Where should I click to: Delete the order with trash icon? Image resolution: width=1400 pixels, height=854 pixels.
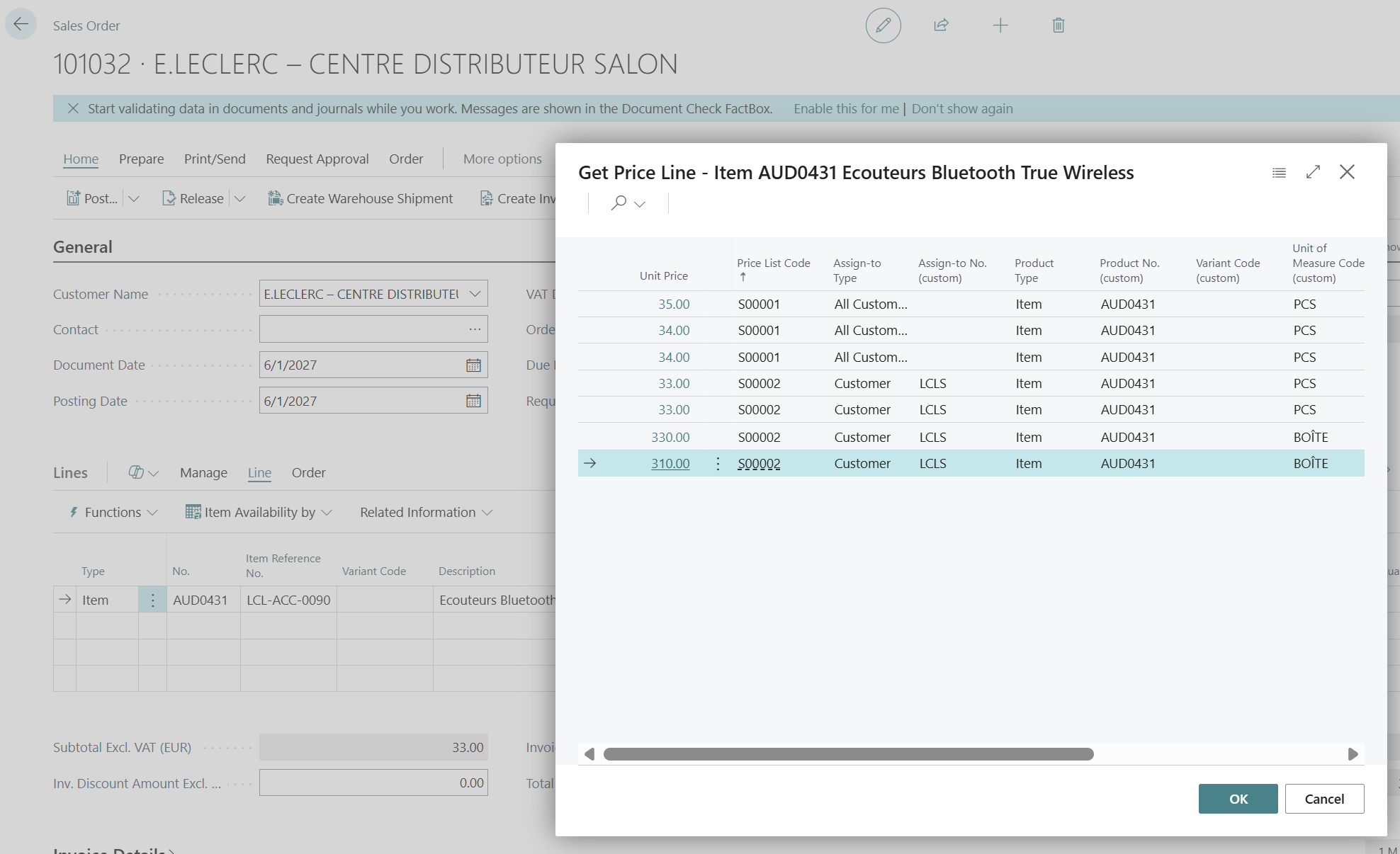coord(1059,25)
